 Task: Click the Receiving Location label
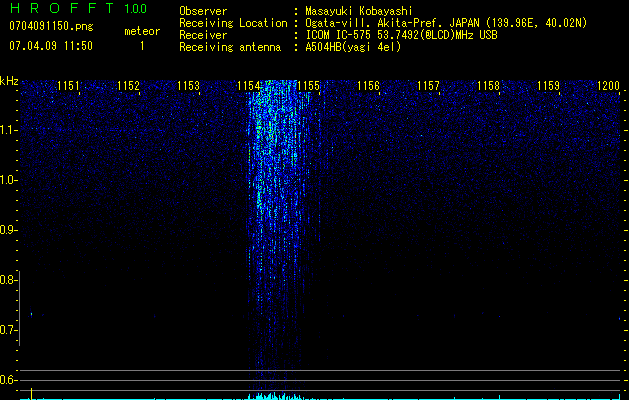(x=233, y=23)
